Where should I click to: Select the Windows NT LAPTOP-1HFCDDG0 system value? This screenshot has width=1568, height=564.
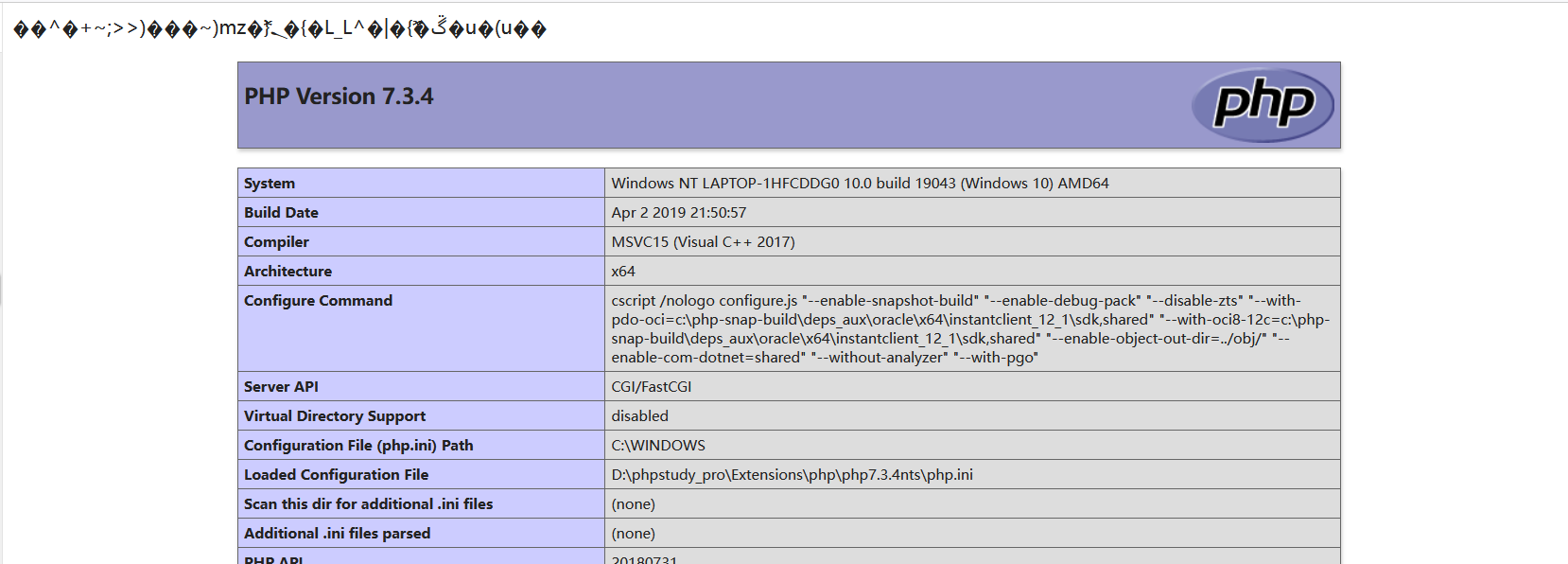pos(860,184)
